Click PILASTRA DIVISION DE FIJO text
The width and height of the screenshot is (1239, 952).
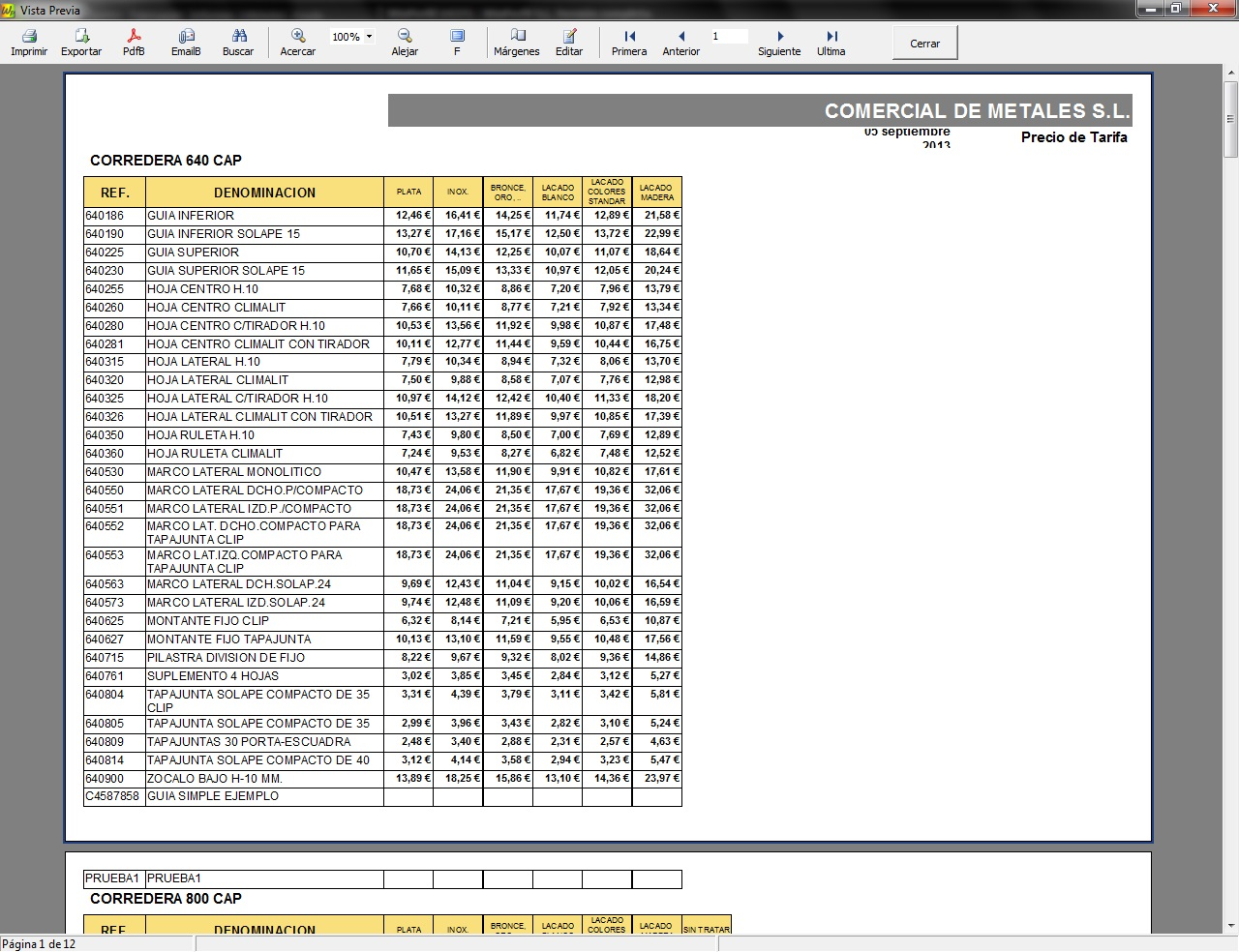226,658
